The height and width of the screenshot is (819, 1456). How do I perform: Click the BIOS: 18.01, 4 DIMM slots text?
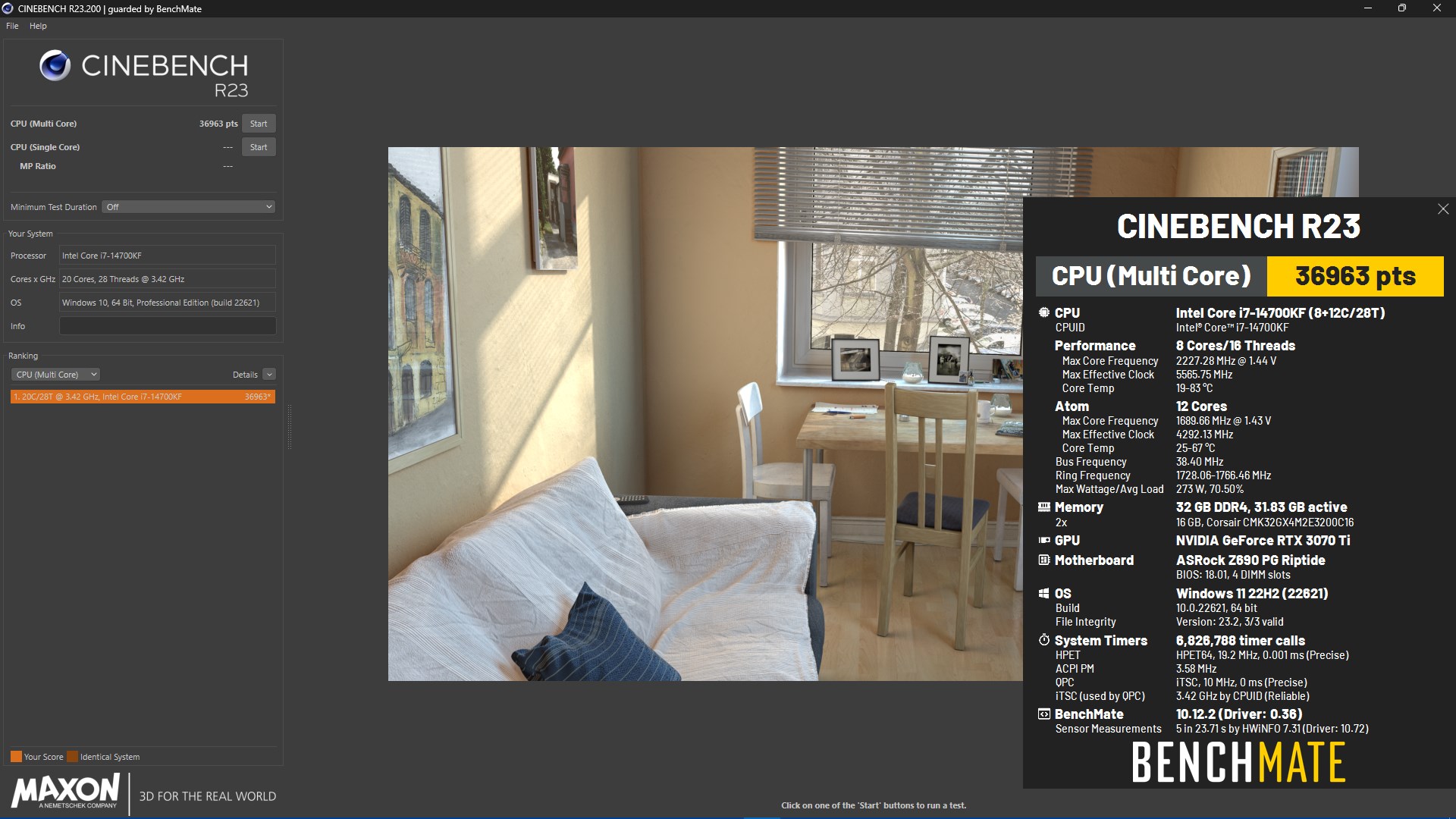pyautogui.click(x=1233, y=575)
